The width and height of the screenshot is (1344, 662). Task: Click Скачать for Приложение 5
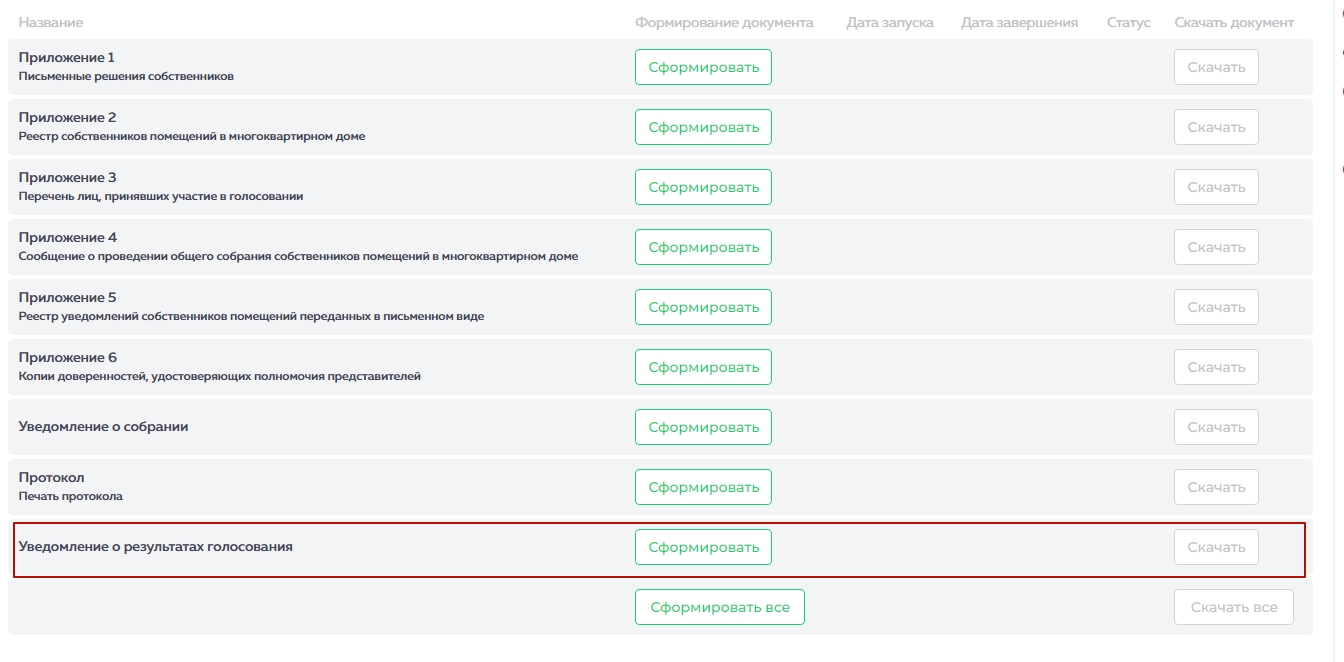[x=1216, y=307]
